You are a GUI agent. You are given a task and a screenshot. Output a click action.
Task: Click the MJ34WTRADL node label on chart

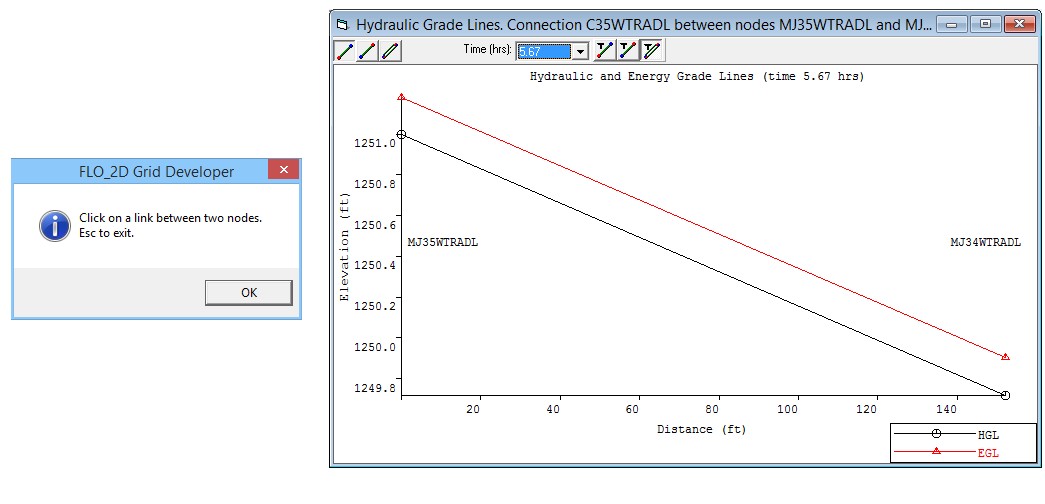985,242
